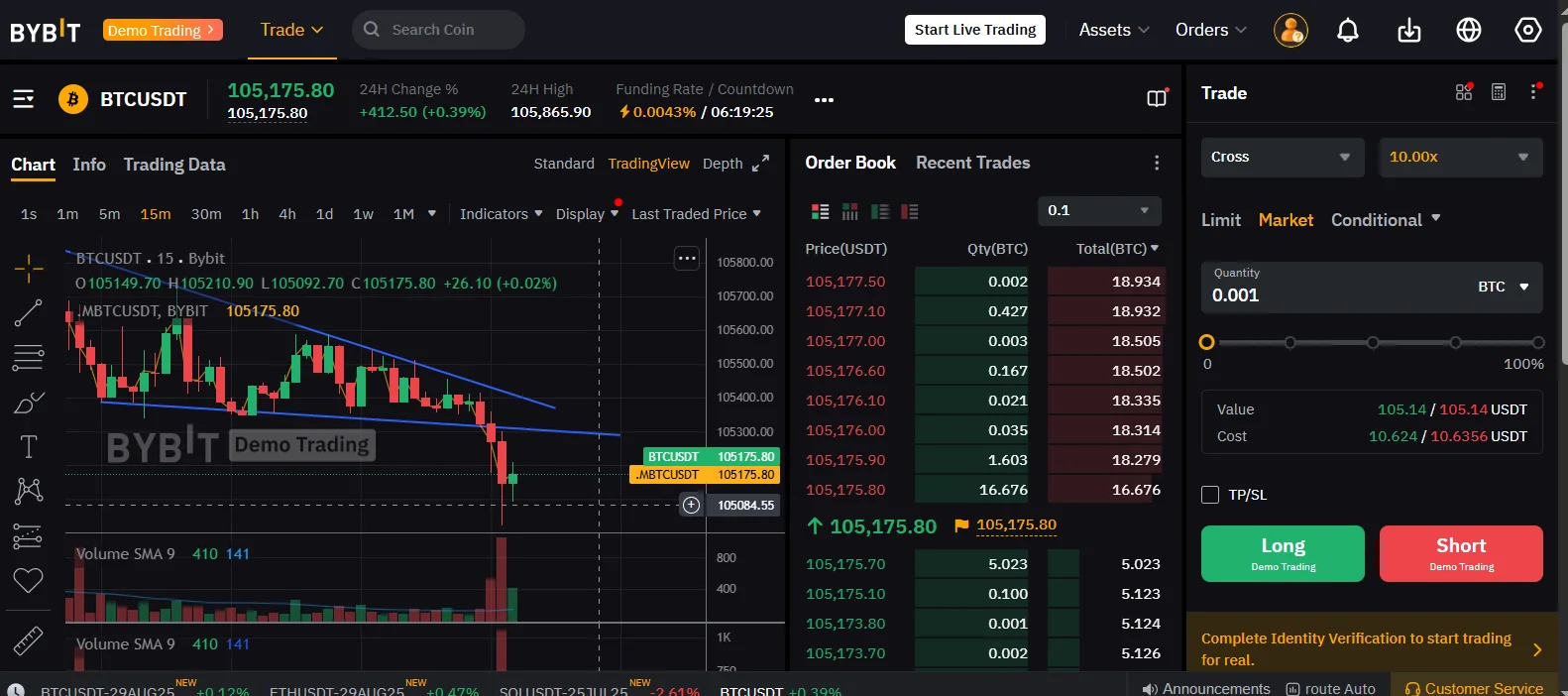Click the Start Live Trading button
Screen dimensions: 1568x696
[x=974, y=30]
